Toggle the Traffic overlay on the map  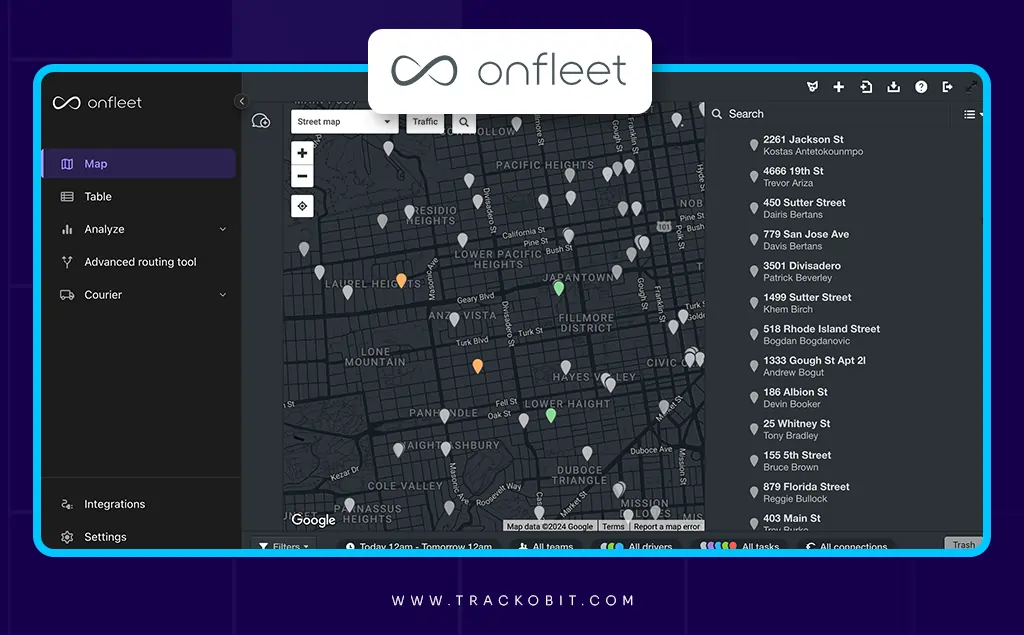(x=425, y=121)
